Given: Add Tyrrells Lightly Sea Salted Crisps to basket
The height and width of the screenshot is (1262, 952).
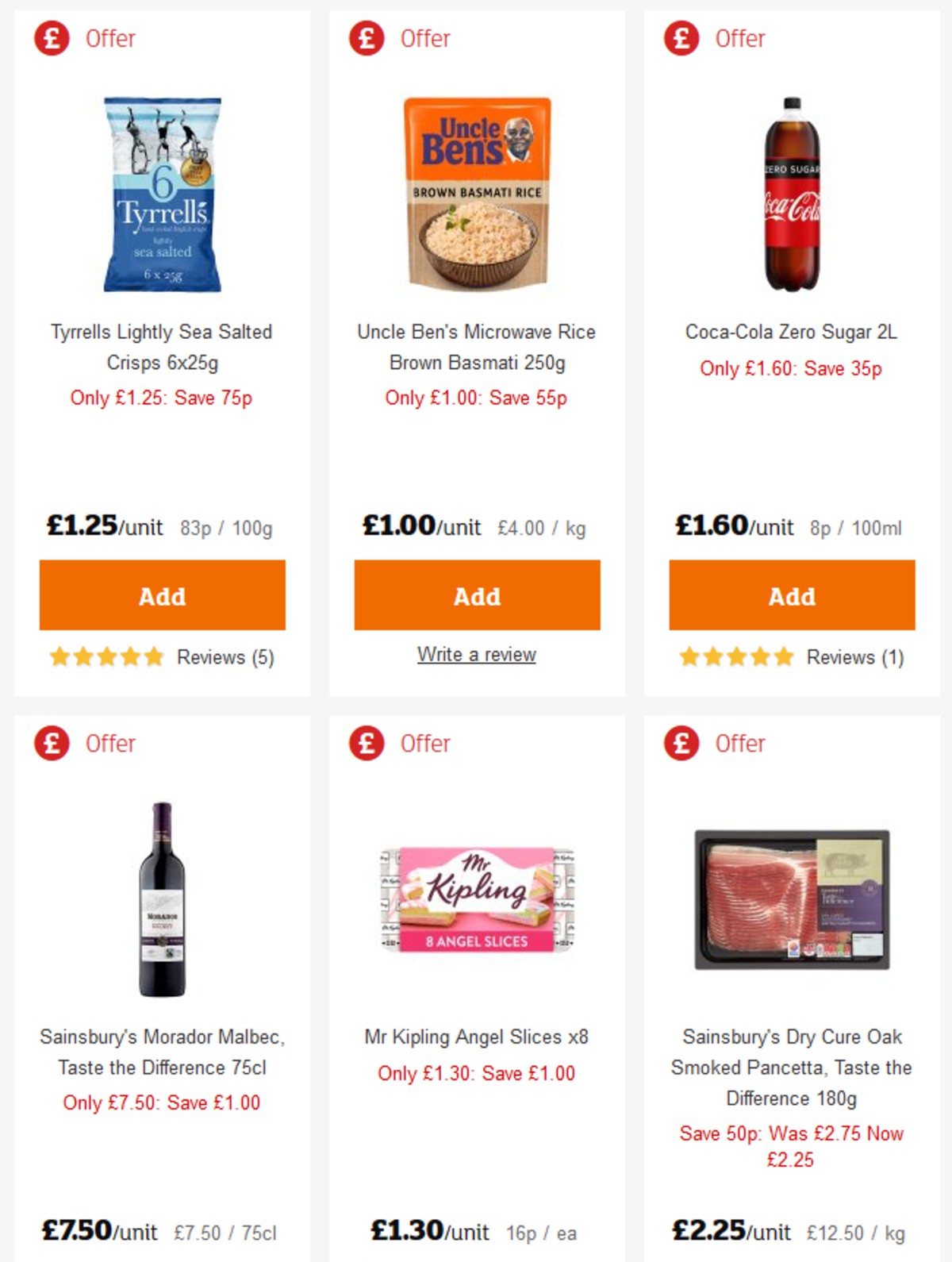Looking at the screenshot, I should point(161,595).
